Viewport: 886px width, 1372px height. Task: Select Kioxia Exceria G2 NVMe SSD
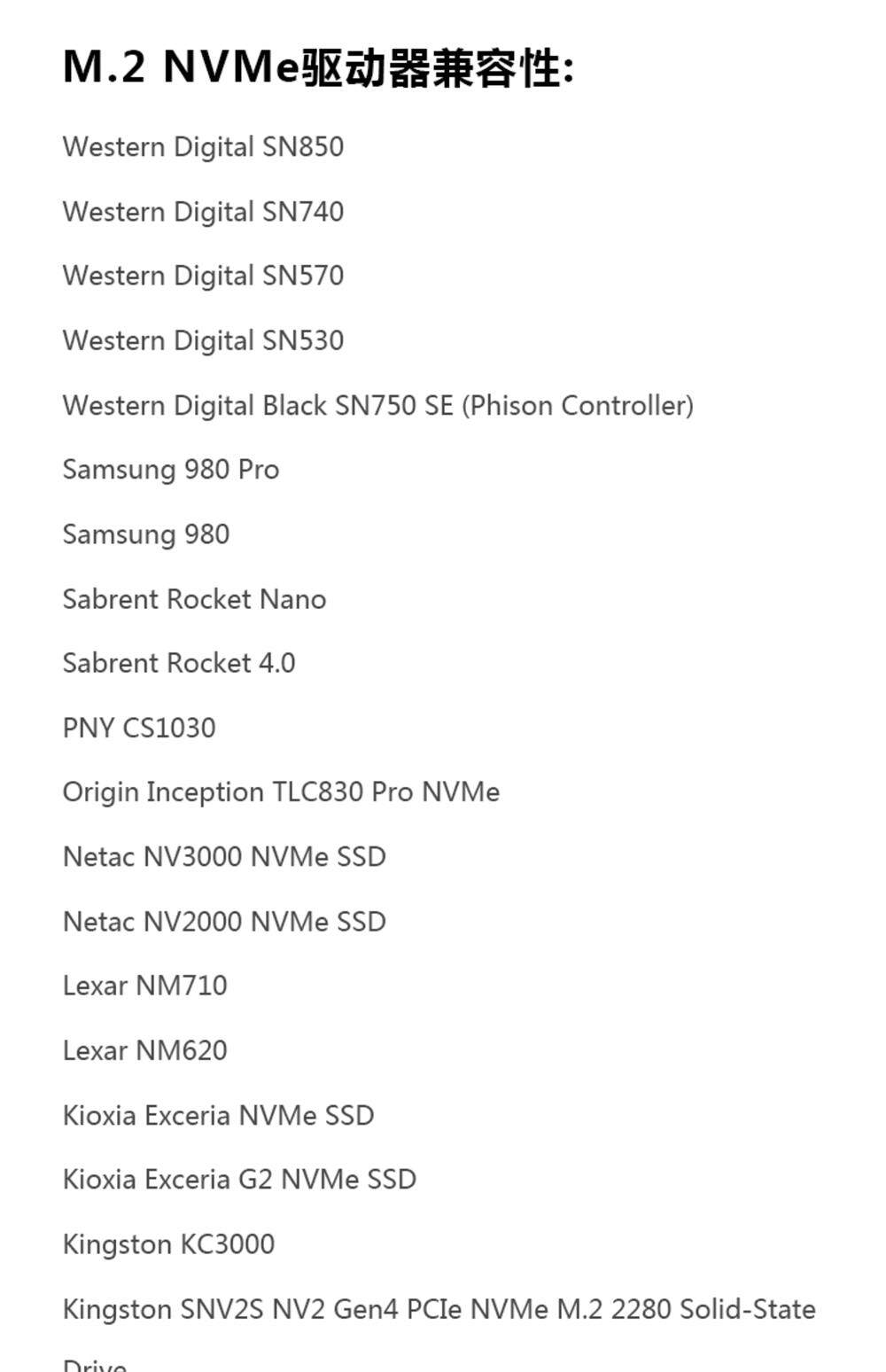pyautogui.click(x=239, y=1179)
